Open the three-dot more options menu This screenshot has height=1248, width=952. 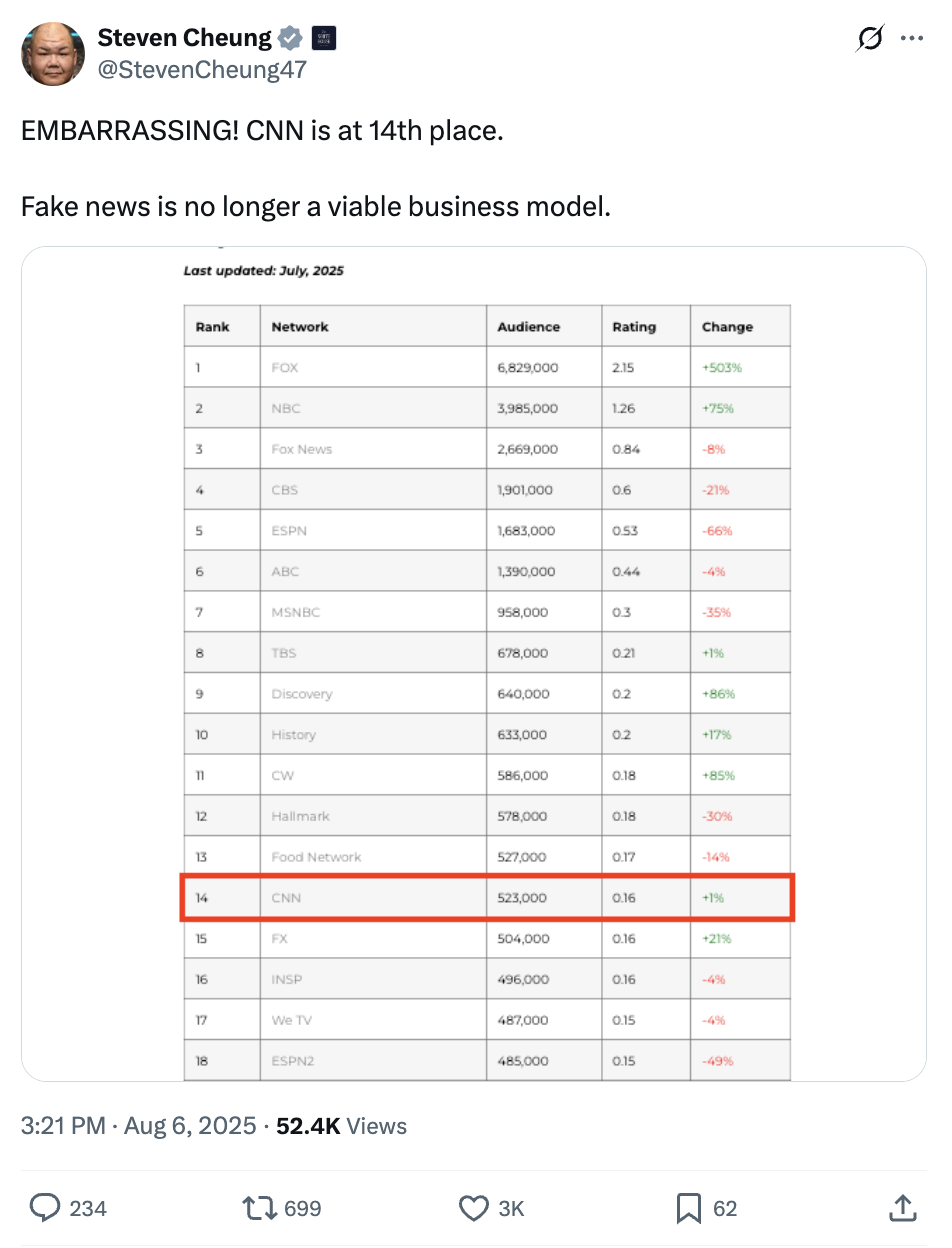coord(912,39)
